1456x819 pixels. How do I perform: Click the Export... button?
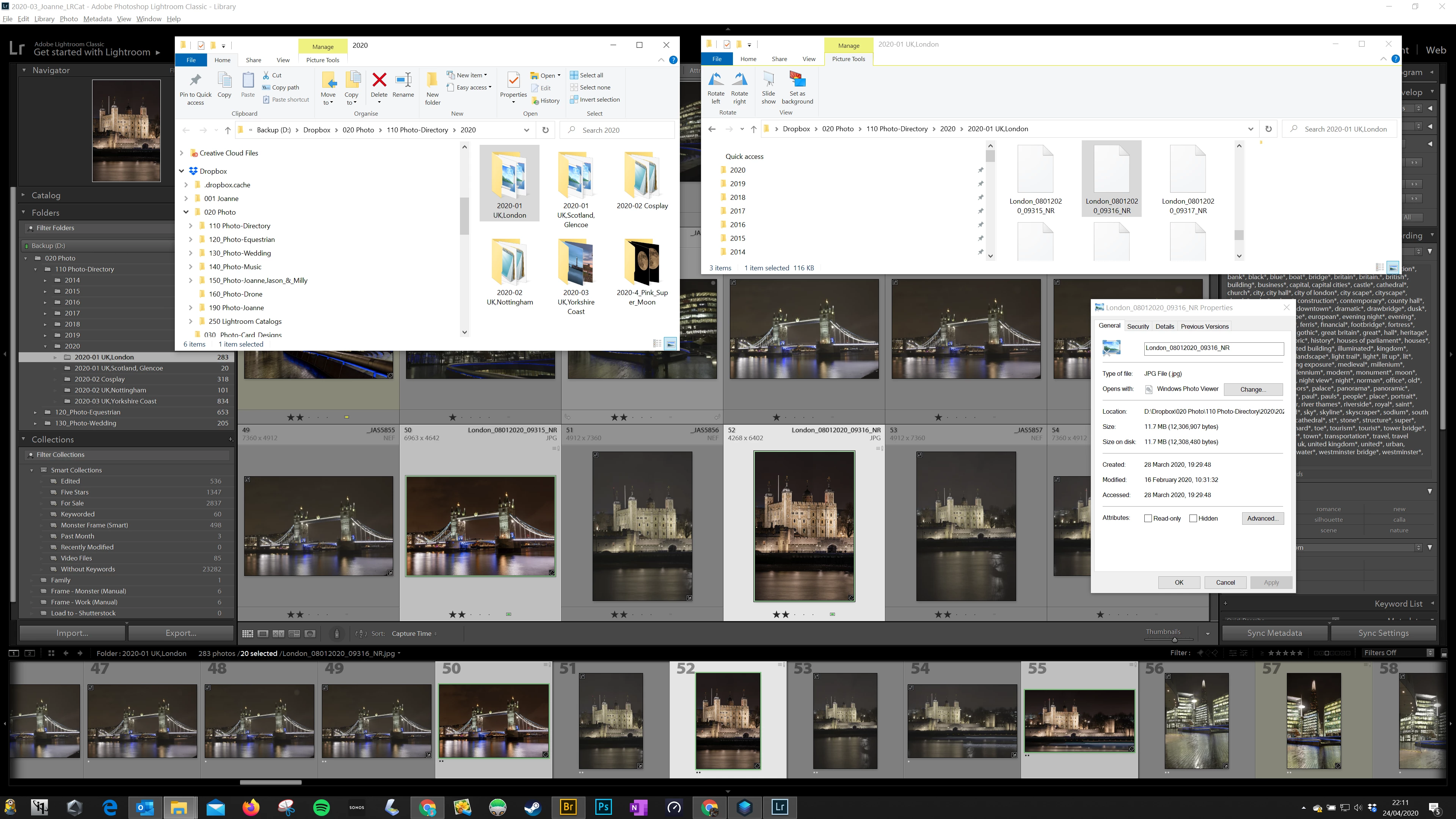click(x=181, y=633)
